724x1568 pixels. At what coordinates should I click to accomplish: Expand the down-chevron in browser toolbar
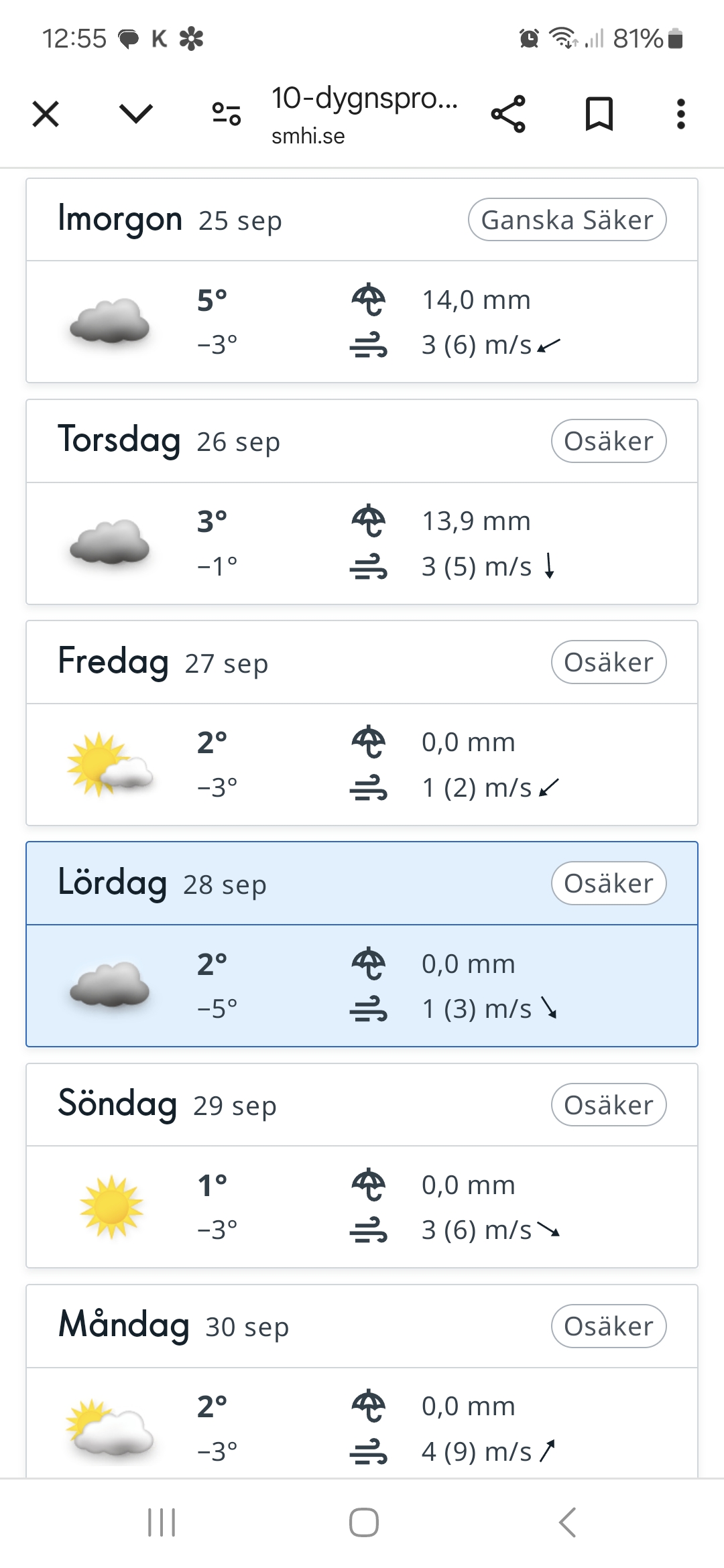click(136, 113)
